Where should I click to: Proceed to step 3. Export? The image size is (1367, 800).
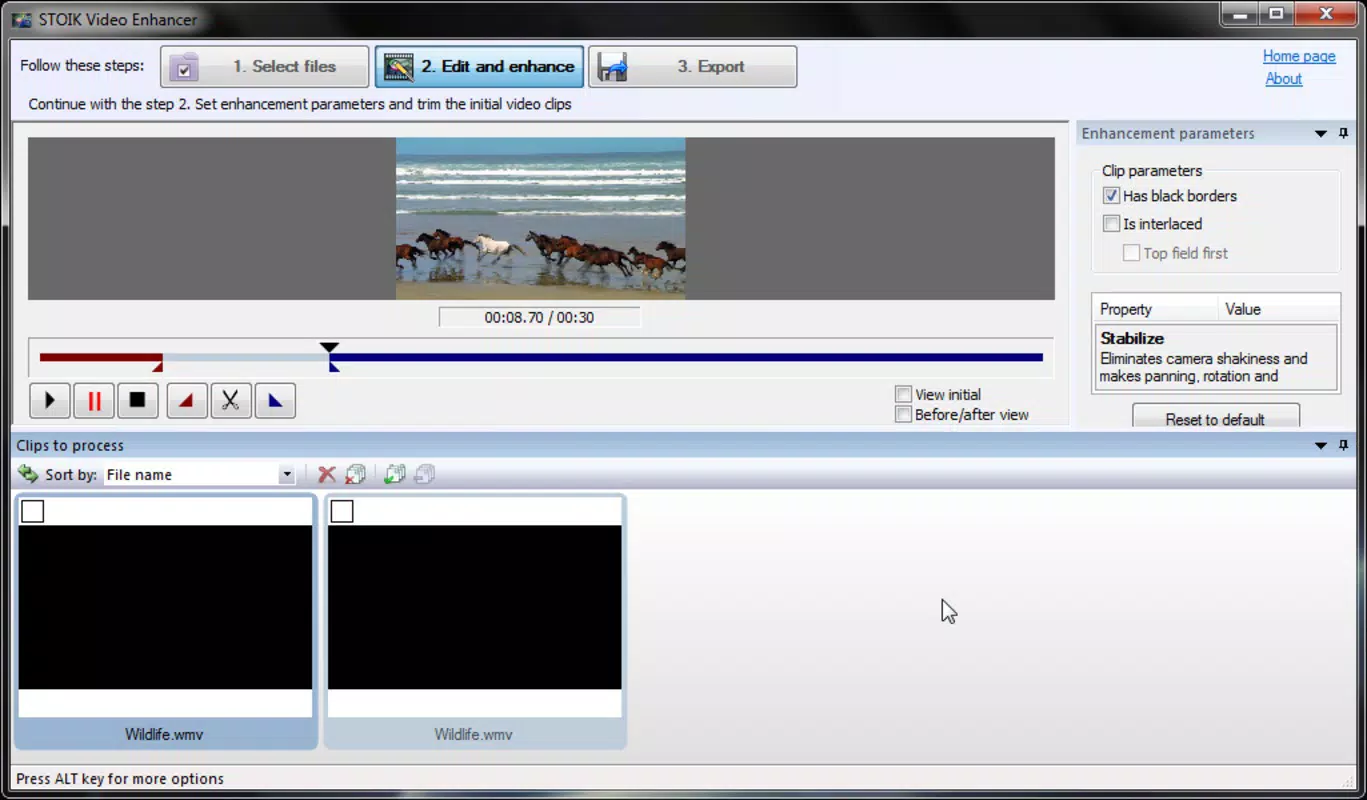coord(692,66)
